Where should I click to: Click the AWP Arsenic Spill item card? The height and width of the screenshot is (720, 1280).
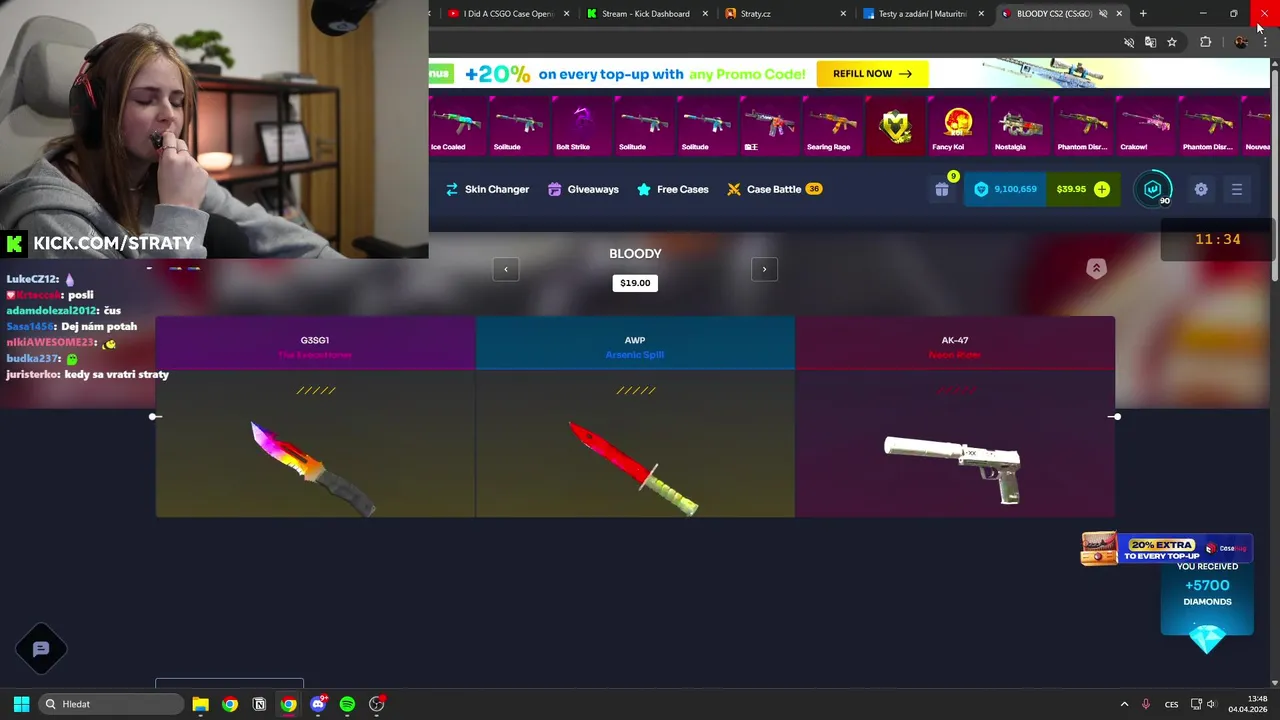(x=635, y=417)
